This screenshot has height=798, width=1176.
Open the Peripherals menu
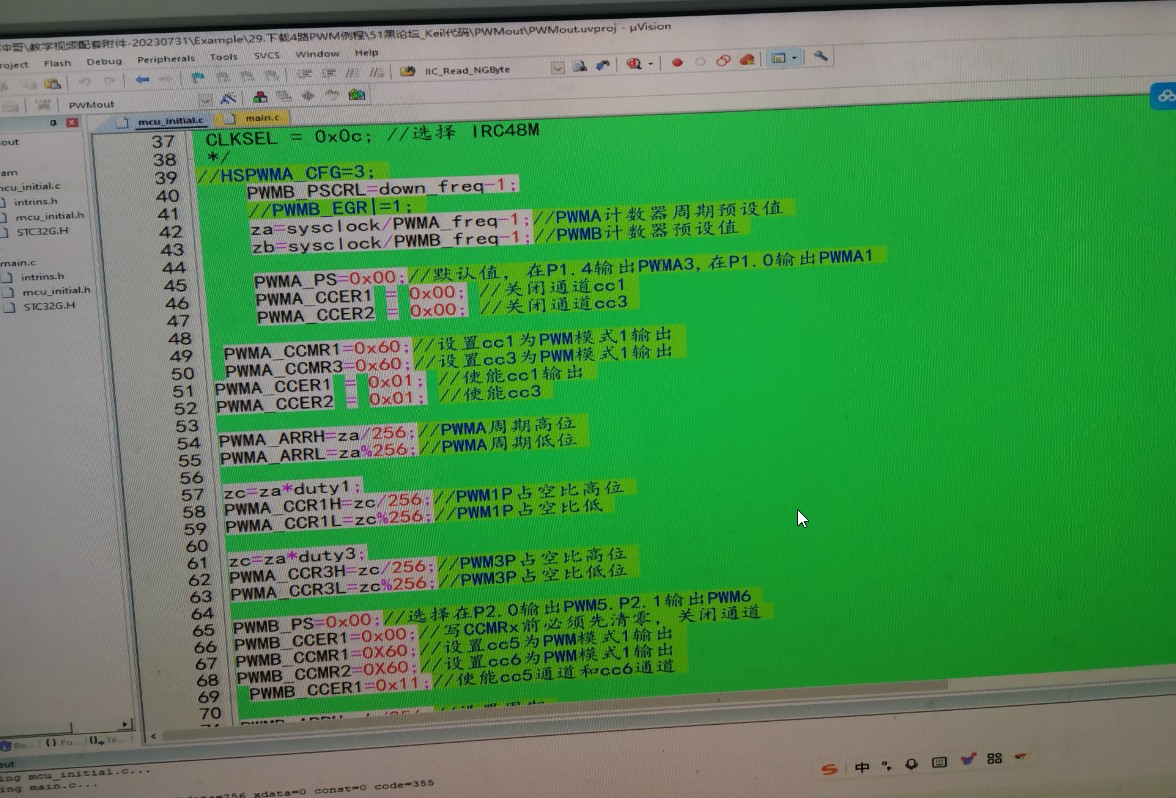coord(166,58)
